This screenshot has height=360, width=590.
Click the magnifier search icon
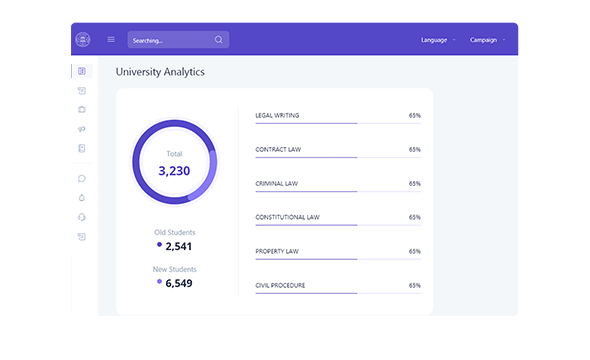click(x=219, y=39)
